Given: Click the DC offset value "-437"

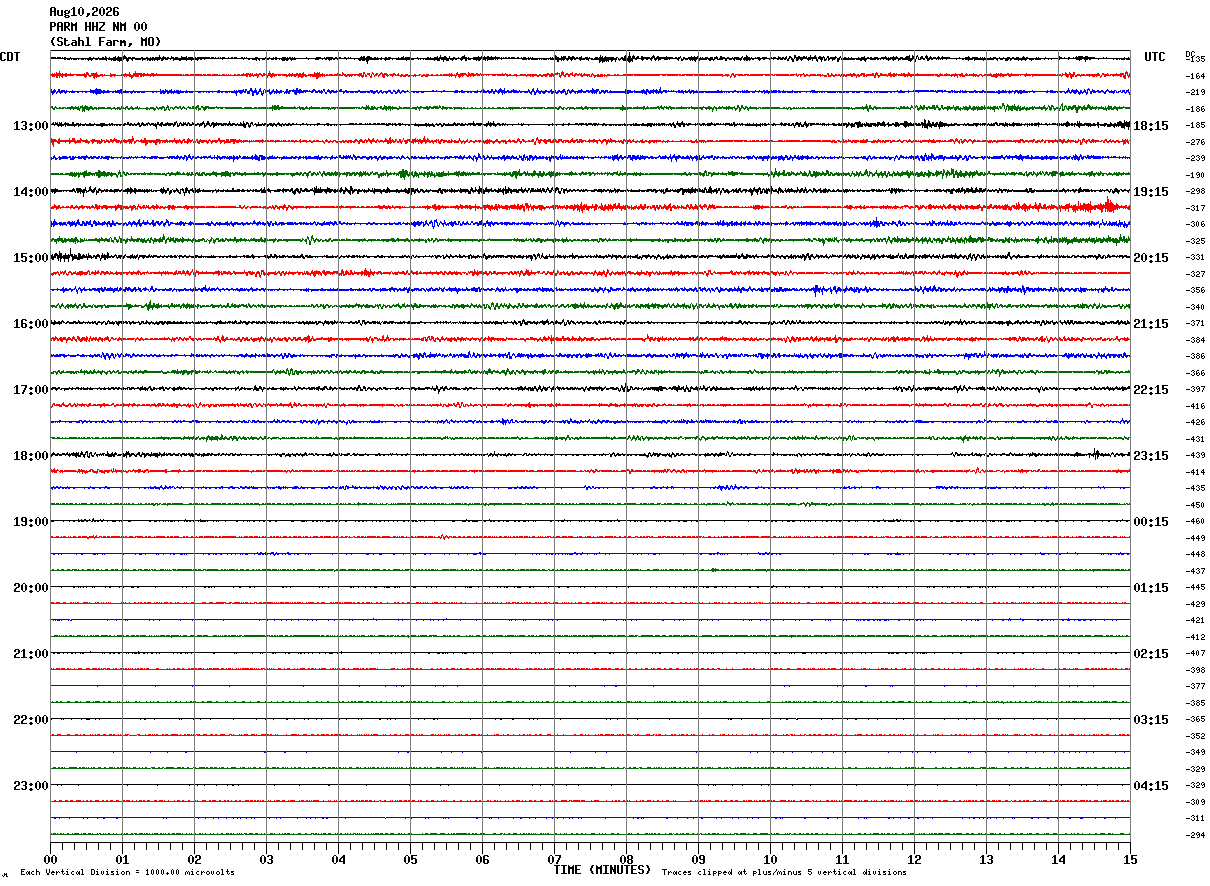Looking at the screenshot, I should (1195, 571).
